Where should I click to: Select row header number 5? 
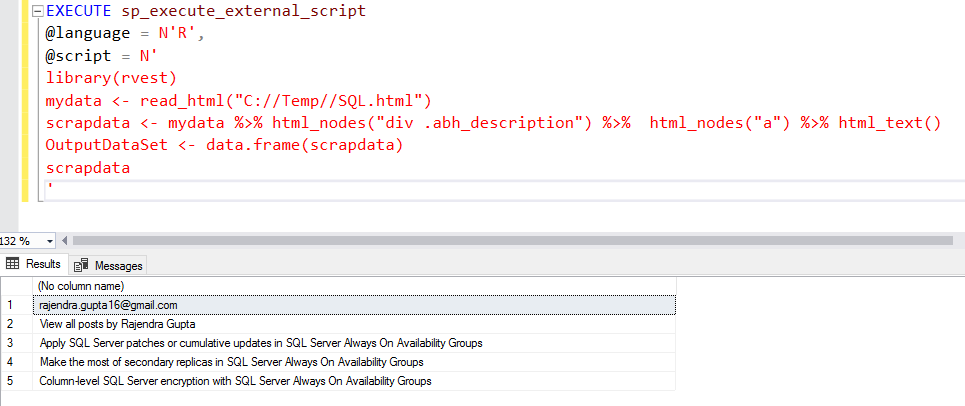point(16,381)
